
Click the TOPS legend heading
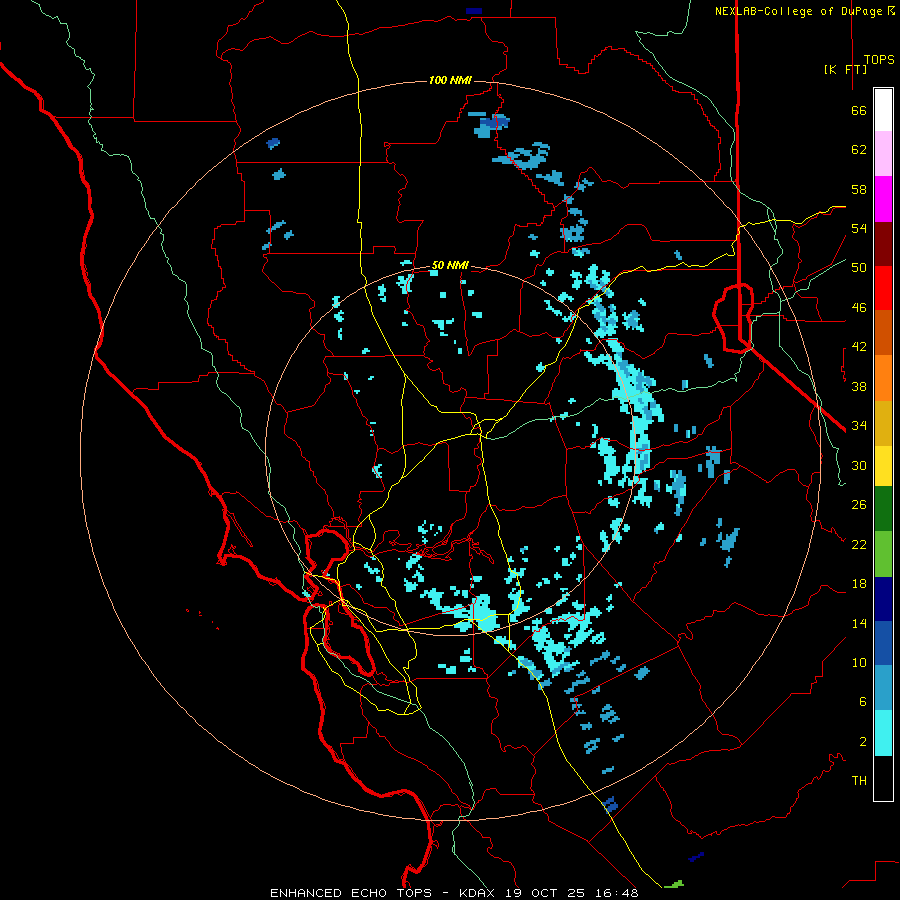(879, 60)
